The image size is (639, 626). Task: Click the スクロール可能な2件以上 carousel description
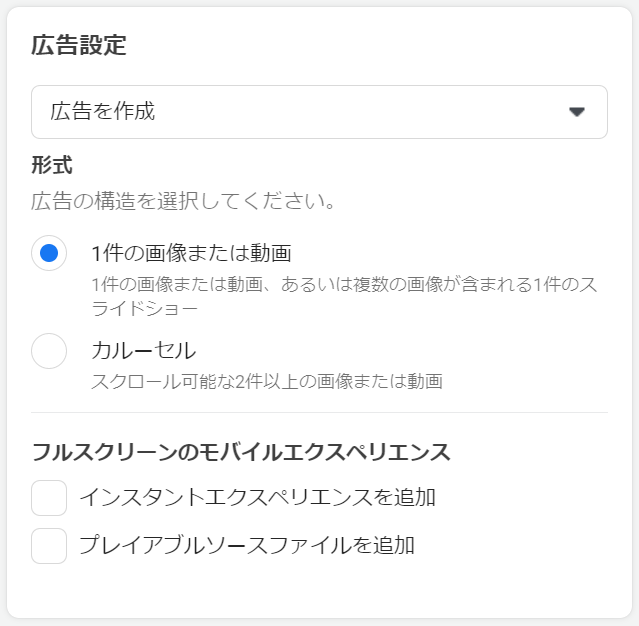266,381
